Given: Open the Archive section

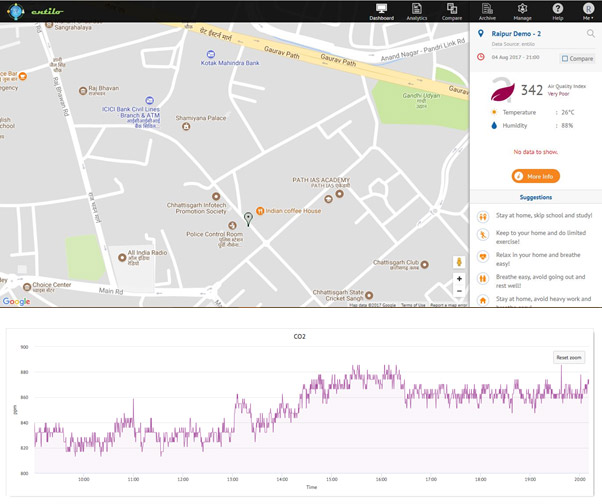Looking at the screenshot, I should click(487, 12).
